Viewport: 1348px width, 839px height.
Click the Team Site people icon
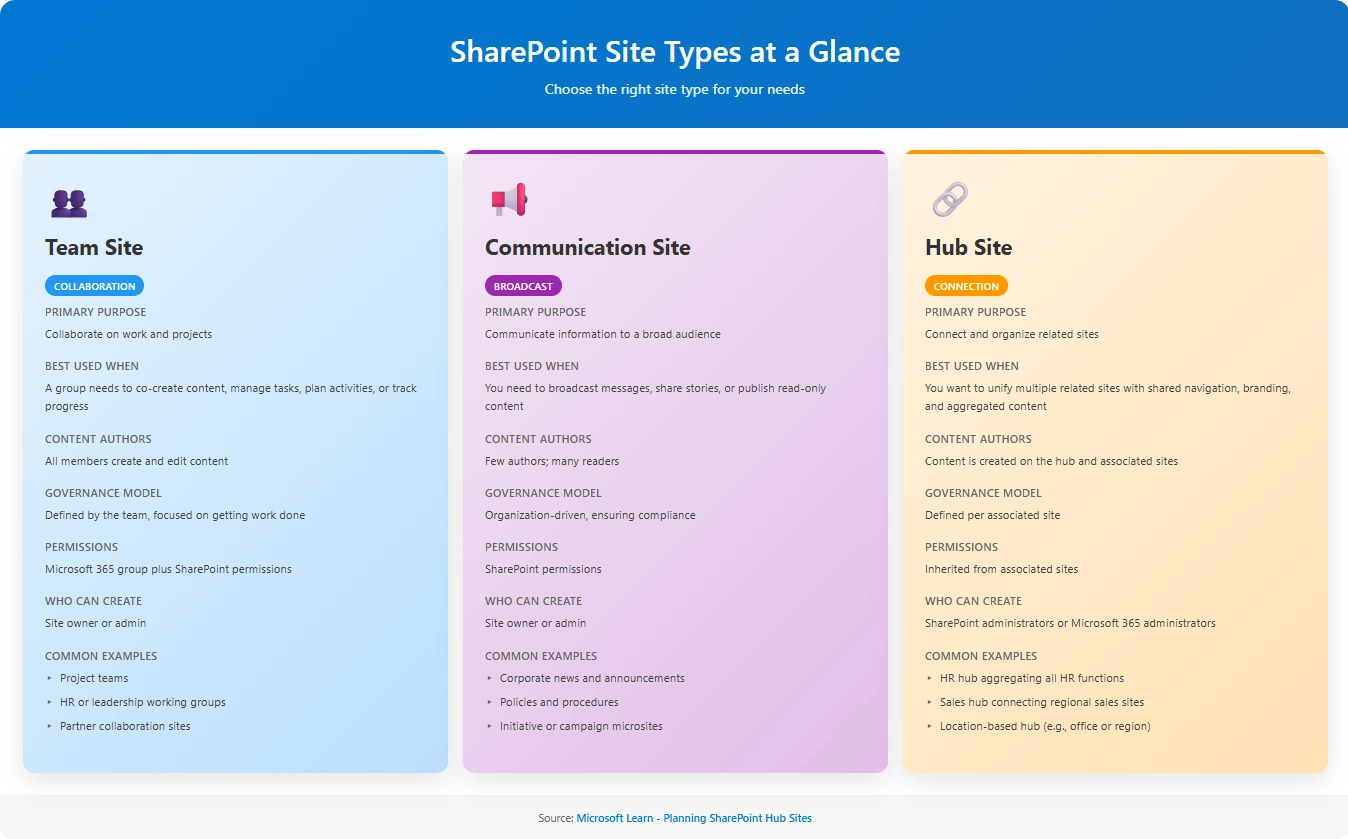pyautogui.click(x=69, y=203)
